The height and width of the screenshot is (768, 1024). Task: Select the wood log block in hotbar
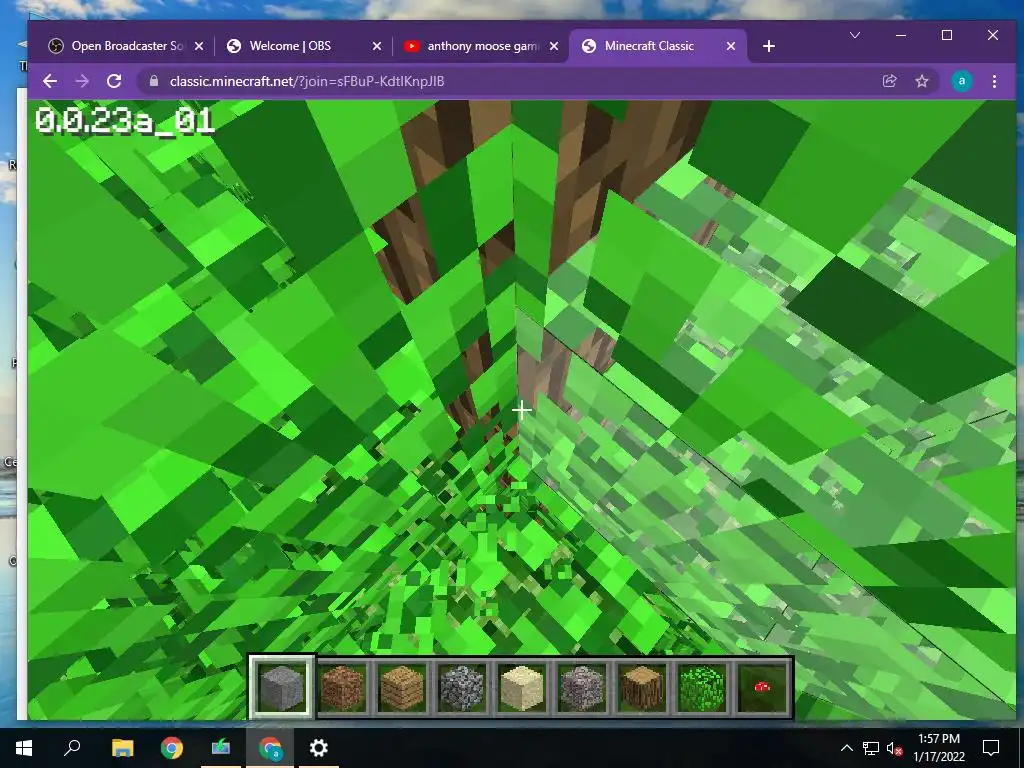coord(641,687)
